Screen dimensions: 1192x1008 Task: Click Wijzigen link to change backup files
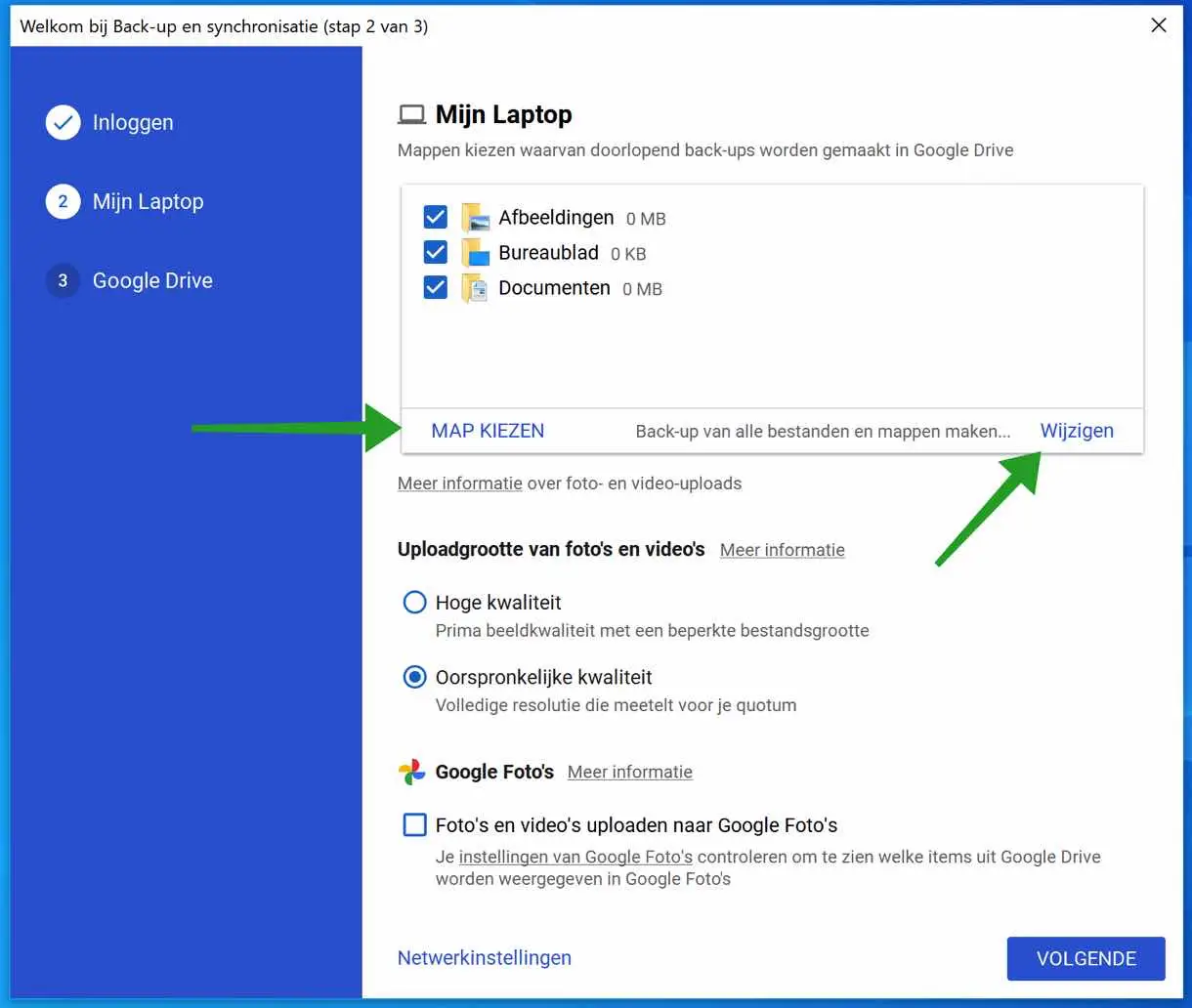coord(1077,431)
